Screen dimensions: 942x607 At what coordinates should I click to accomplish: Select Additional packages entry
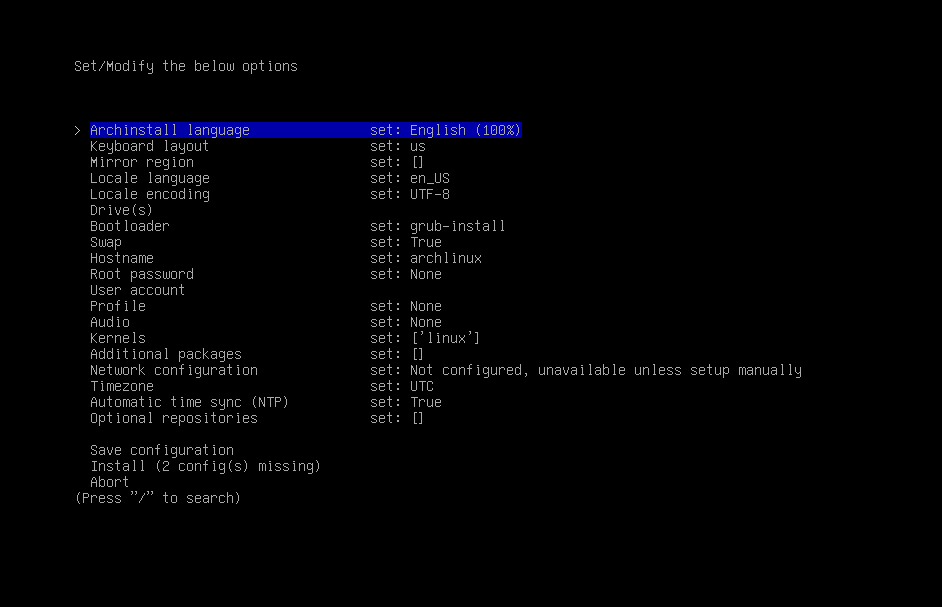(166, 354)
